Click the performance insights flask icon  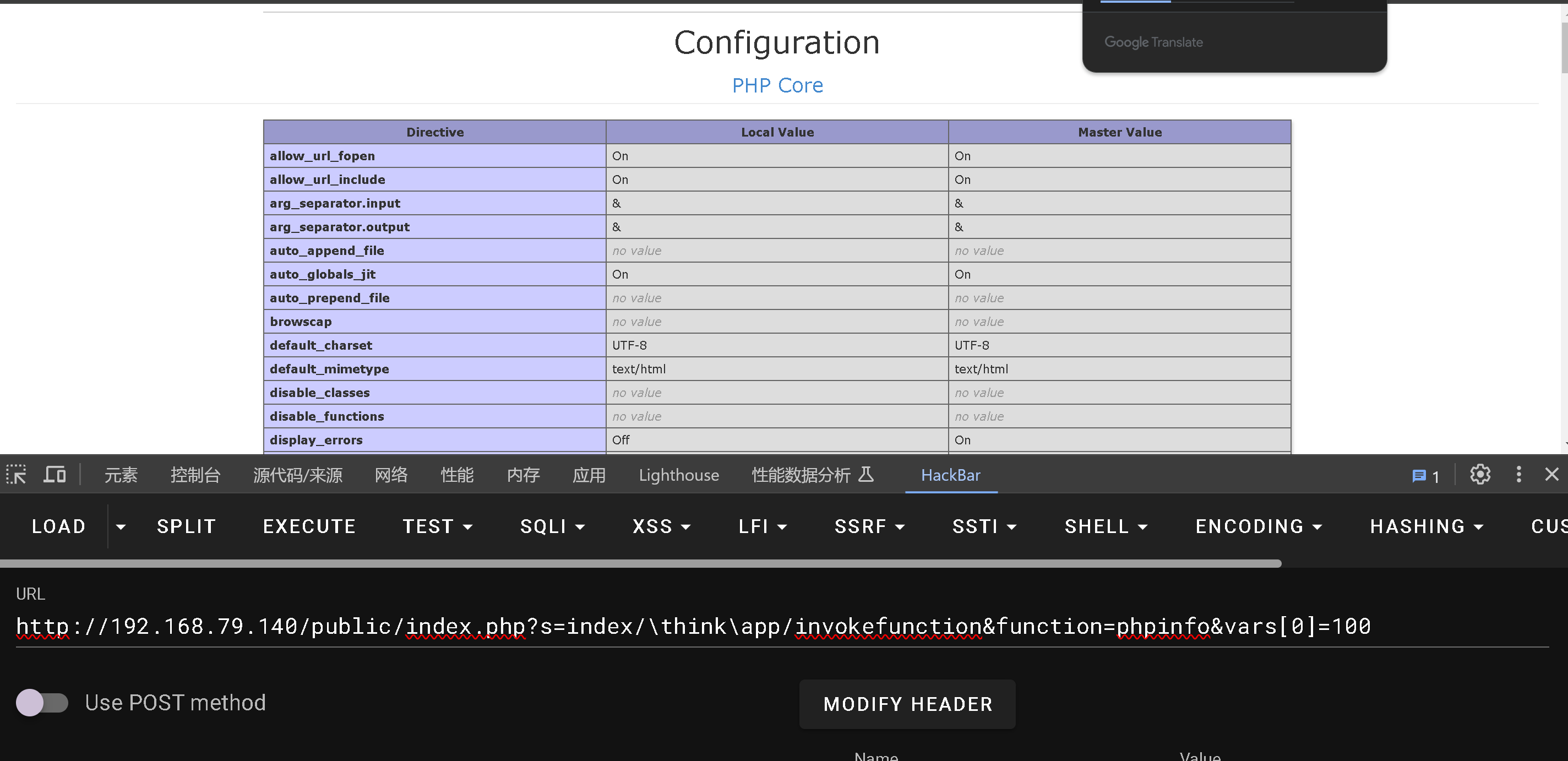coord(865,474)
